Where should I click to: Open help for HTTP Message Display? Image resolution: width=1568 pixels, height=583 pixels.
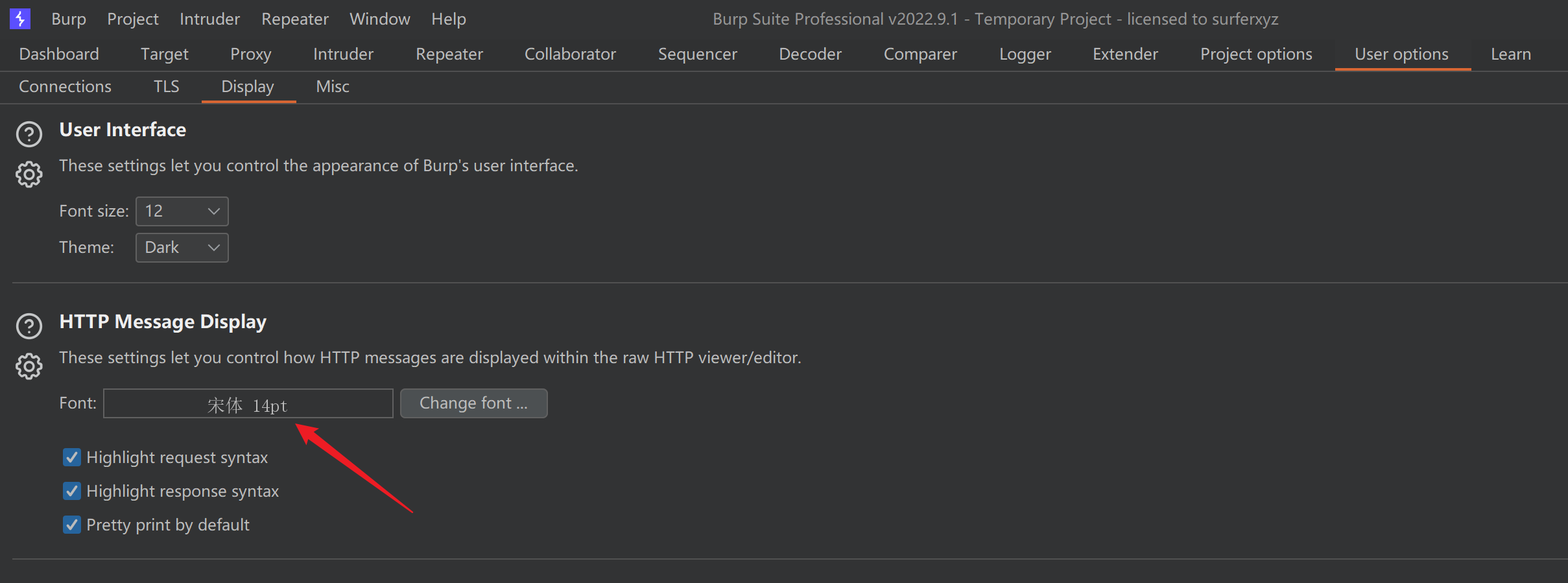click(x=29, y=326)
